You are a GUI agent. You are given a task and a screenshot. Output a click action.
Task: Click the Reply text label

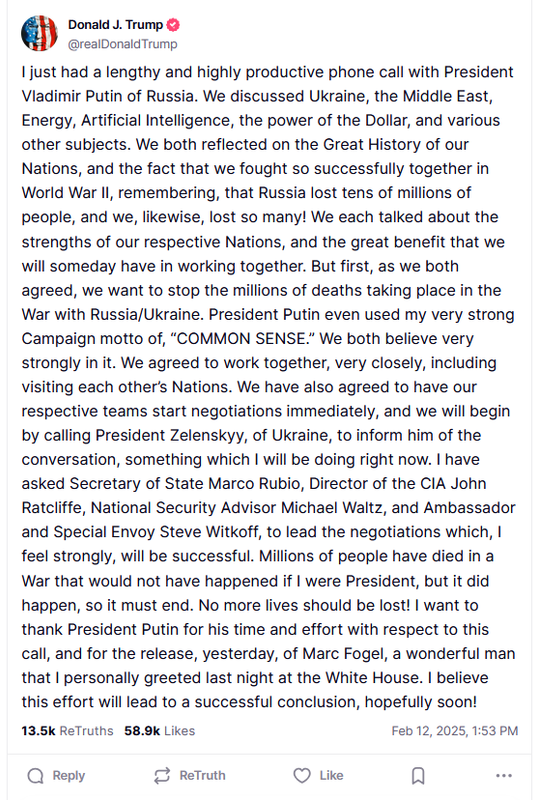point(68,776)
